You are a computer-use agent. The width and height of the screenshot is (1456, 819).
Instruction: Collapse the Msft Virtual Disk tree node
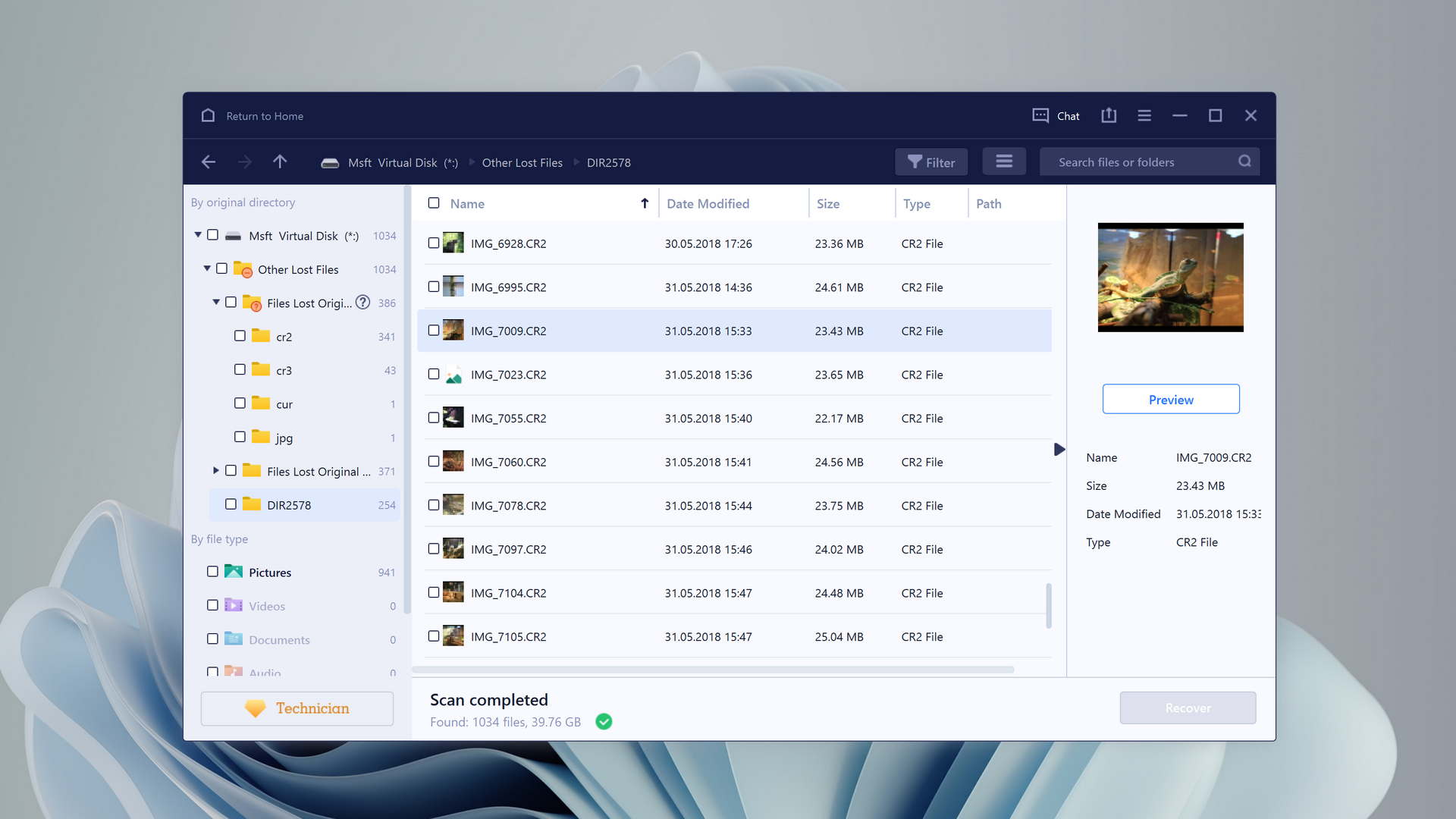coord(198,235)
